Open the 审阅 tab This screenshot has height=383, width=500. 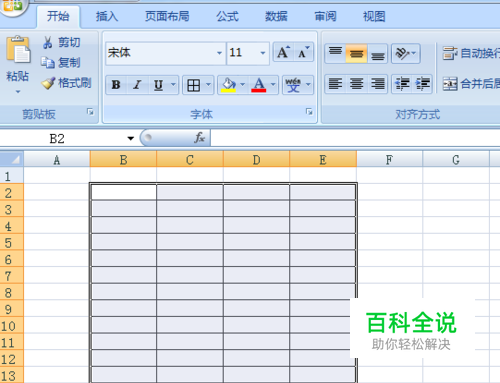point(325,16)
